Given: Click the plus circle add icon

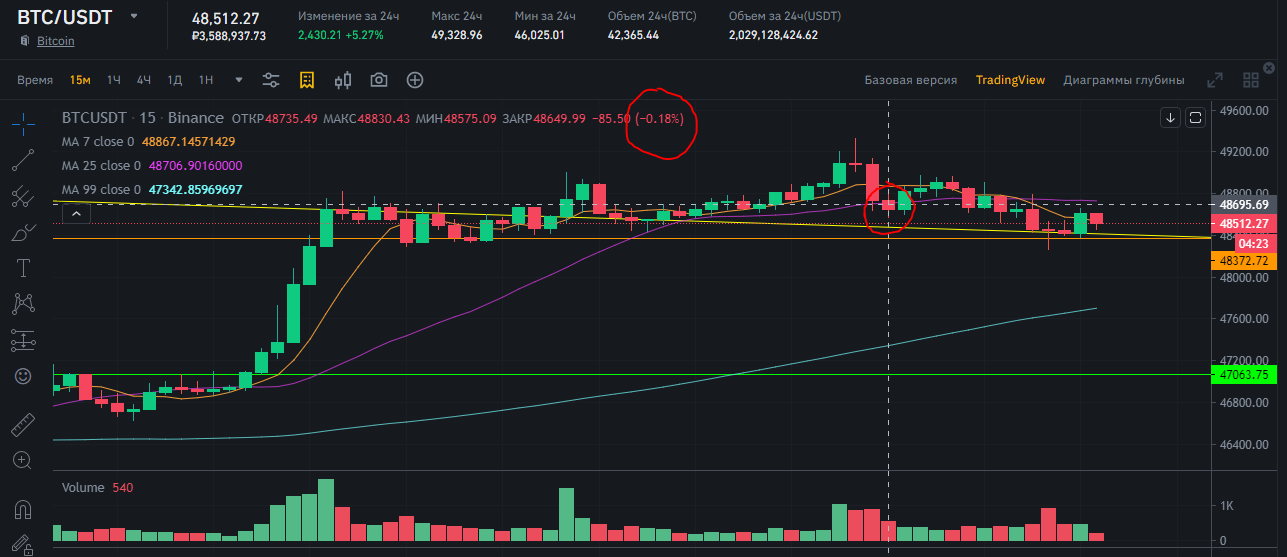Looking at the screenshot, I should tap(415, 80).
